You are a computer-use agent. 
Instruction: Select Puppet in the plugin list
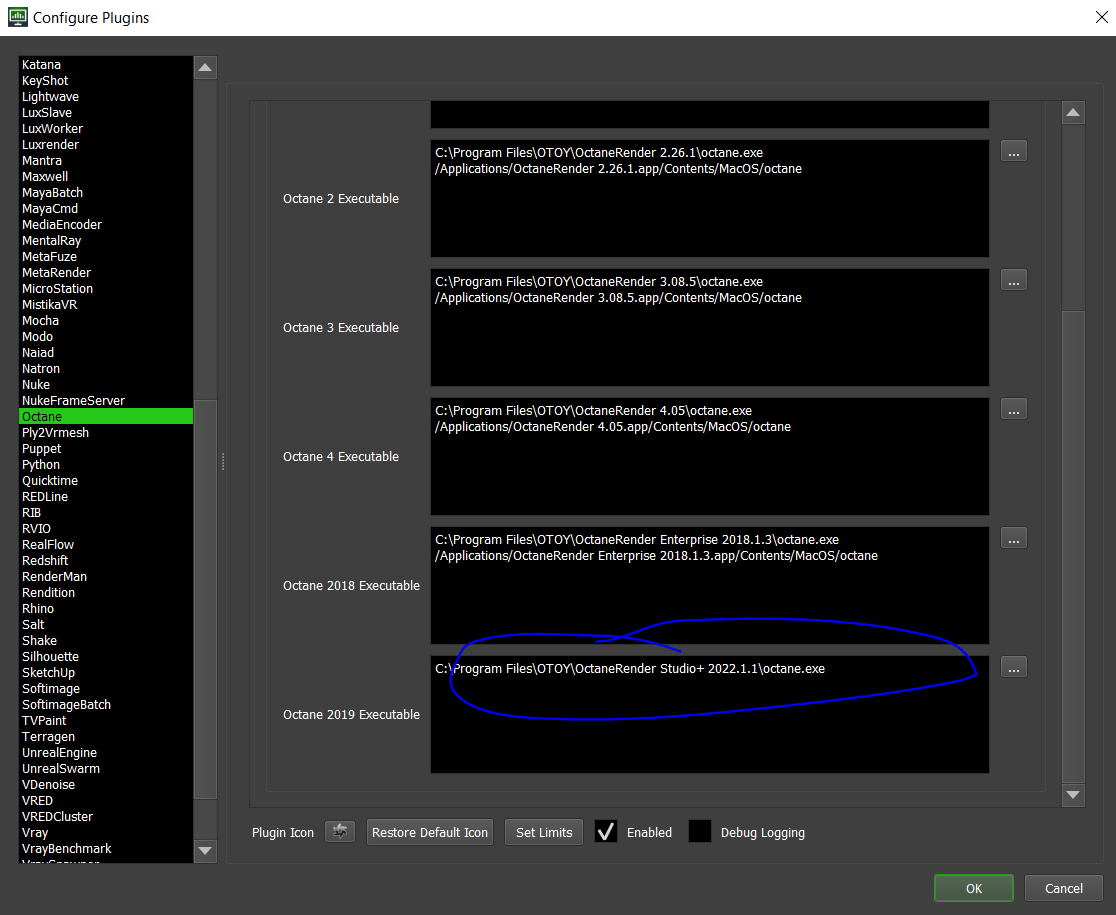(105, 449)
